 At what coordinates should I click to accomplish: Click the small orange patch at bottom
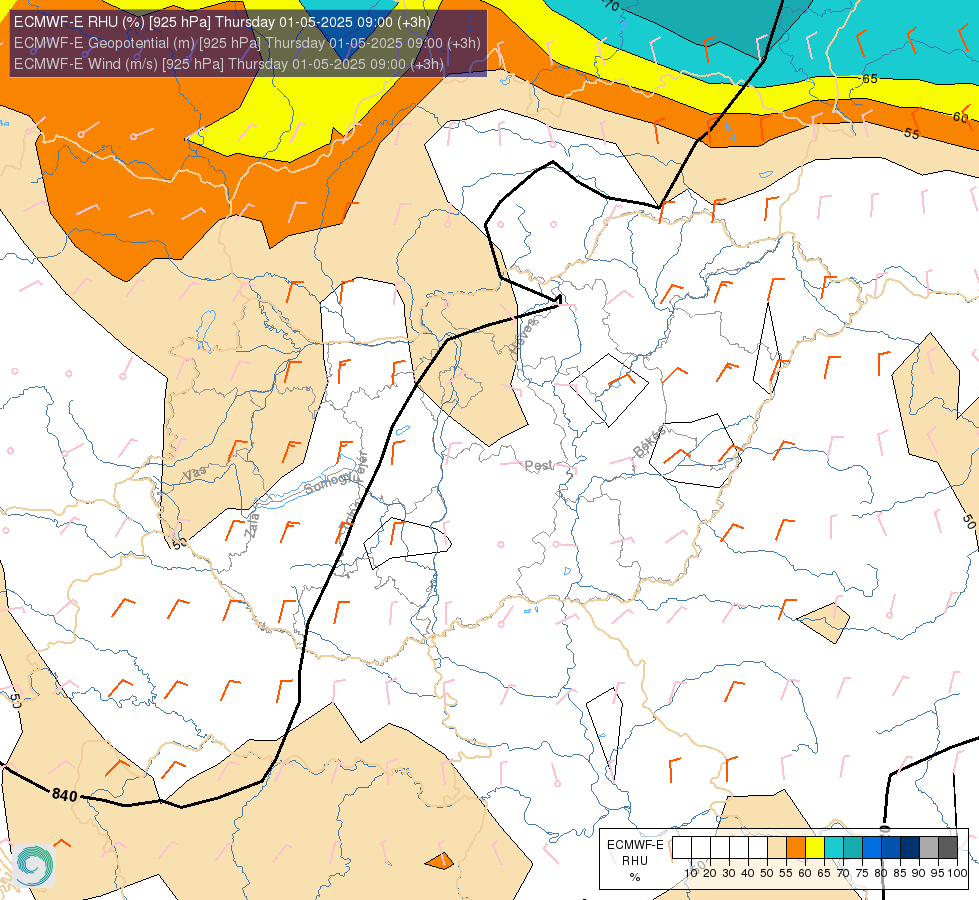(x=440, y=861)
